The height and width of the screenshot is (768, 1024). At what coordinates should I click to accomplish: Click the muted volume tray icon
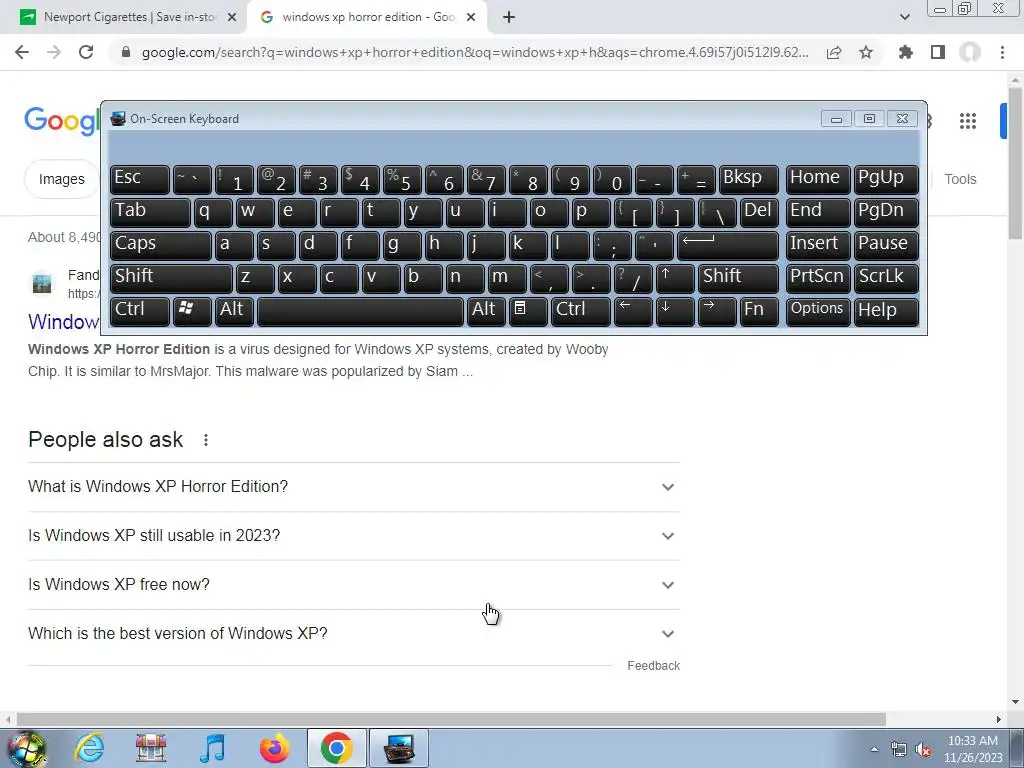(x=923, y=750)
